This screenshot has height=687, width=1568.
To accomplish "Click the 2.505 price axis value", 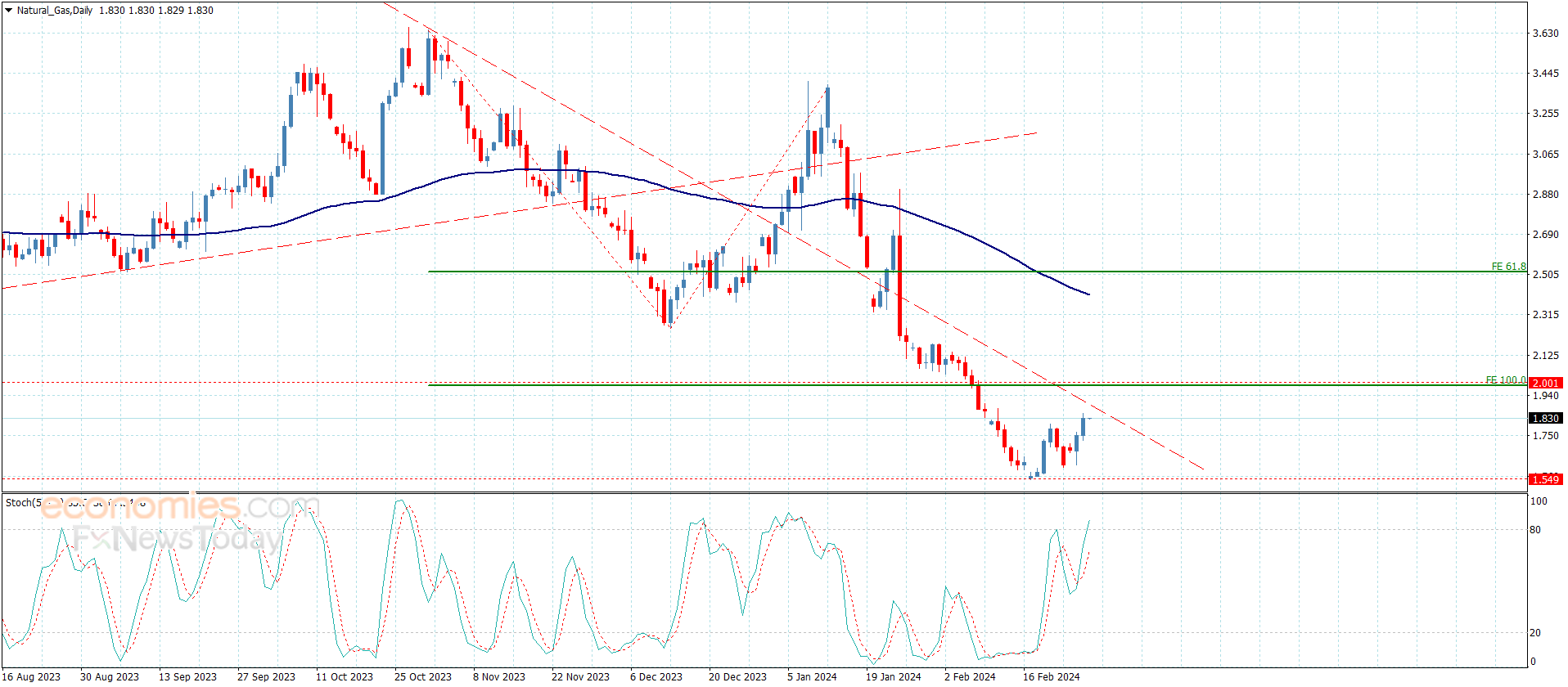I will pos(1545,275).
